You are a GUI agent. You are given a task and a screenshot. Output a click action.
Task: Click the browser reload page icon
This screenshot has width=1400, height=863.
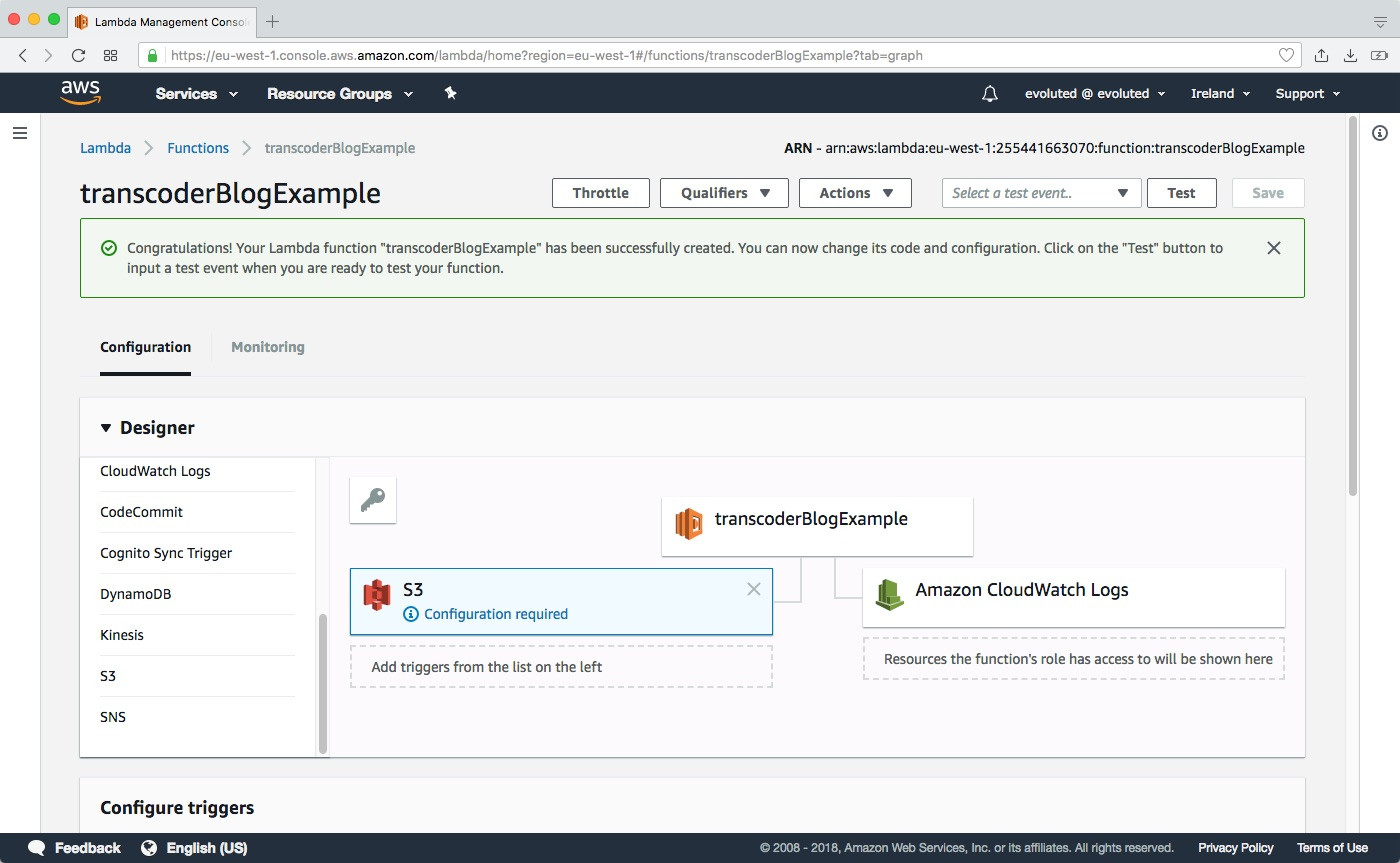click(x=78, y=55)
